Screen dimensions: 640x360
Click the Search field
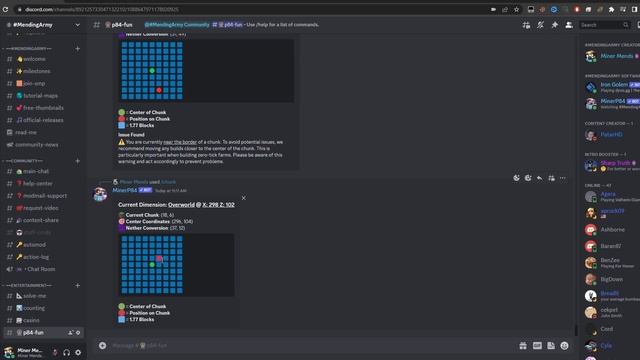click(604, 25)
